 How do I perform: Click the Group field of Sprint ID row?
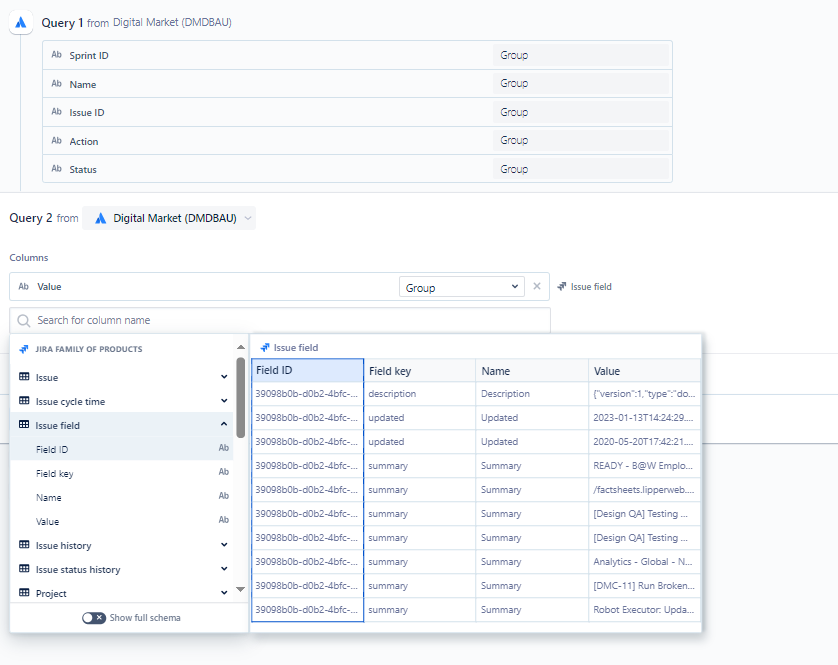click(x=581, y=55)
